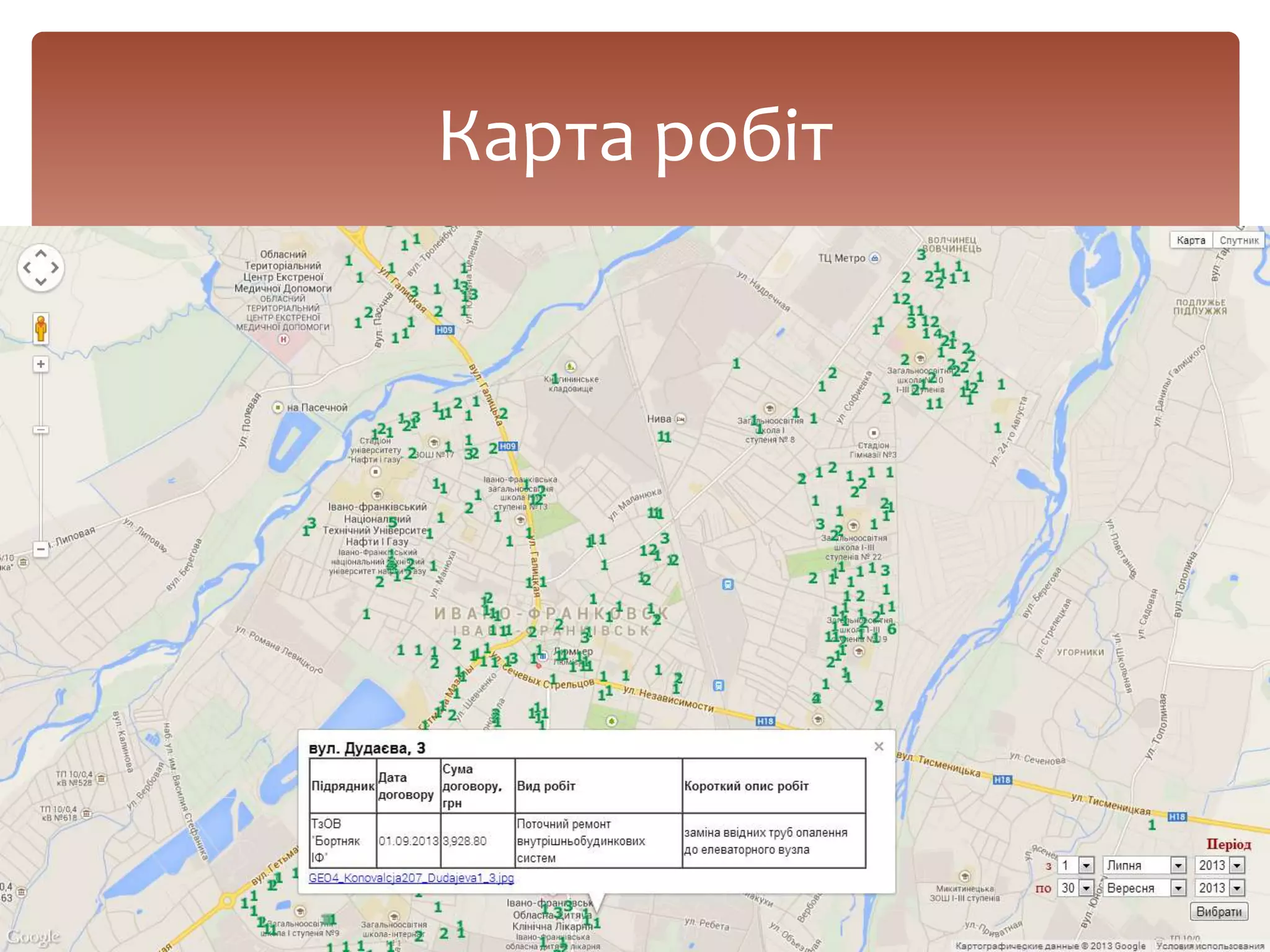Switch to the Карта map view
Viewport: 1270px width, 952px height.
(1191, 240)
